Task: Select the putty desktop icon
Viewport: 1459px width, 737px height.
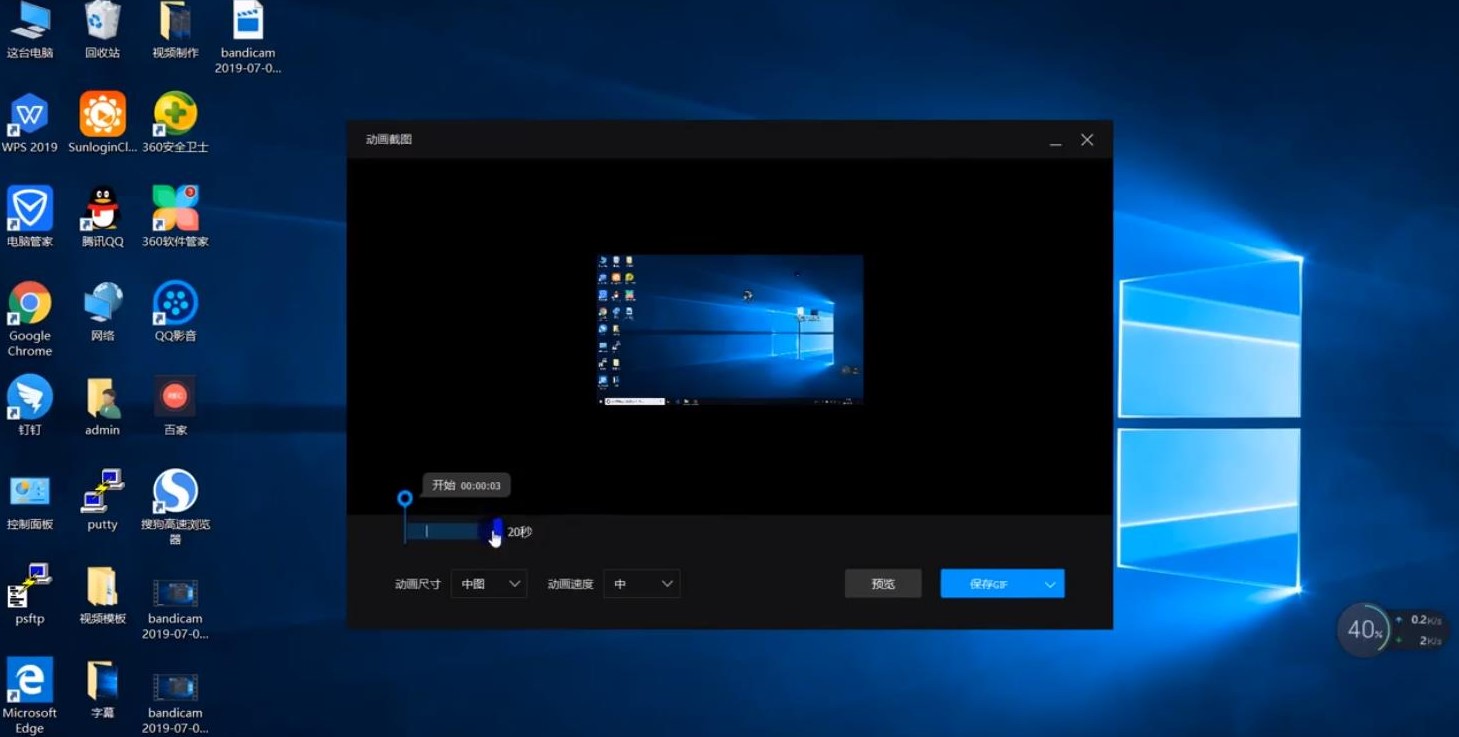Action: coord(102,492)
